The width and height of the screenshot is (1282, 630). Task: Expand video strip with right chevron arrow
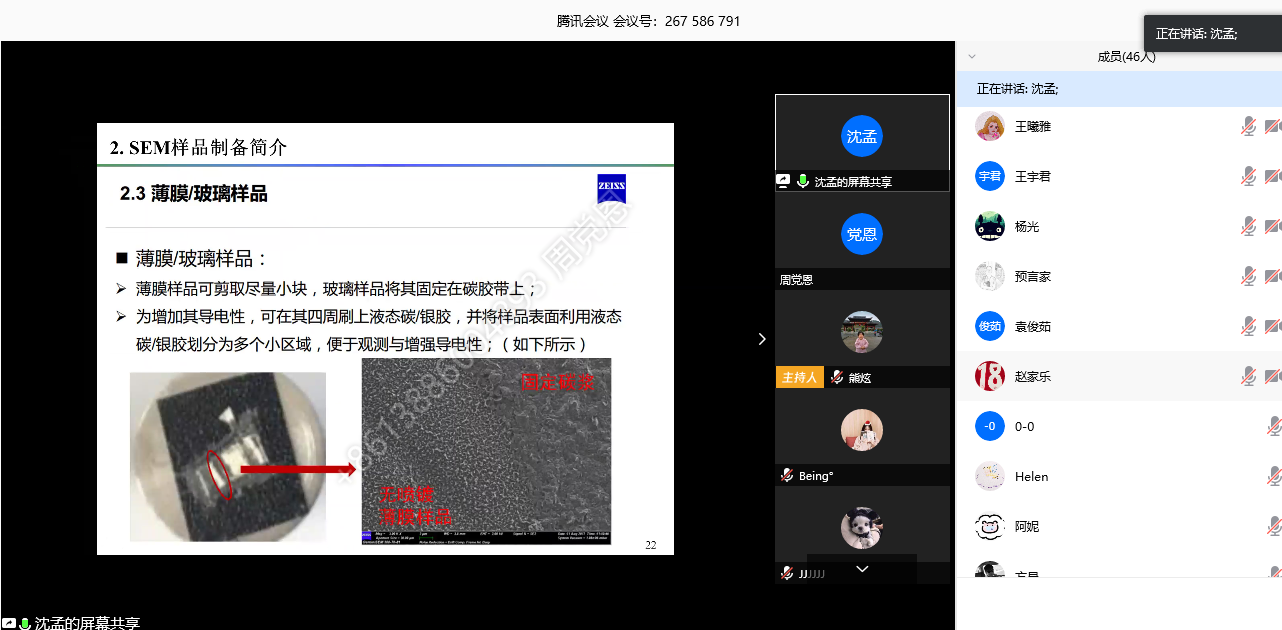[x=762, y=339]
